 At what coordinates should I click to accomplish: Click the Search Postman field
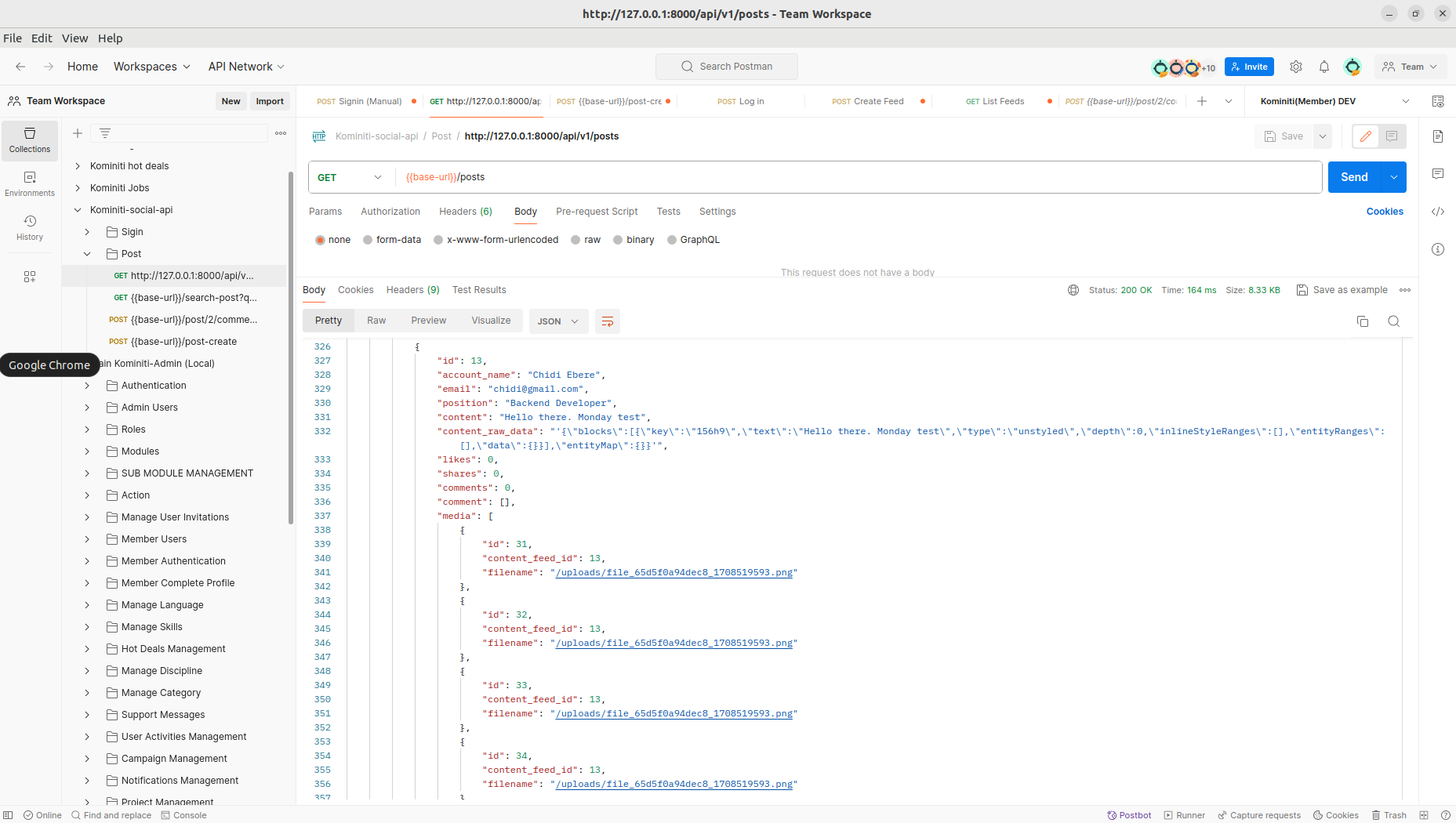tap(727, 67)
